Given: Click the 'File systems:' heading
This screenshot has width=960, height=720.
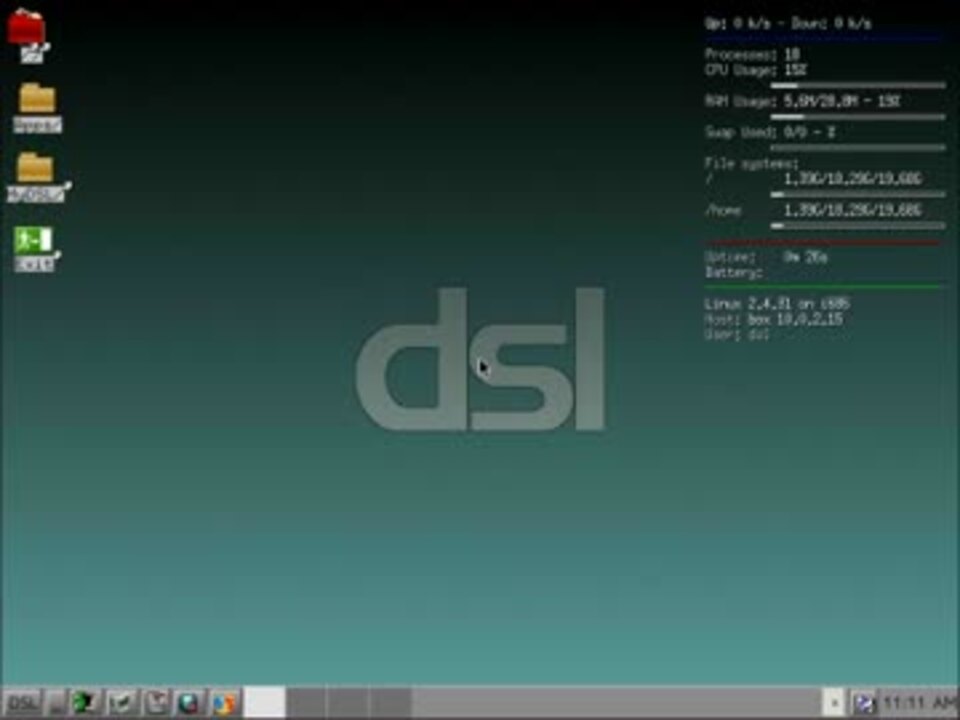Looking at the screenshot, I should (x=751, y=163).
